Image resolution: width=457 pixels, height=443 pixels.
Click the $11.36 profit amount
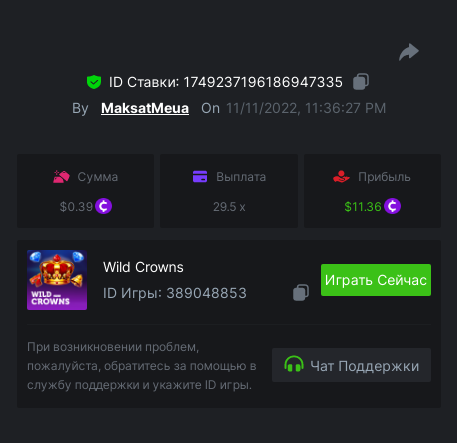(x=363, y=207)
